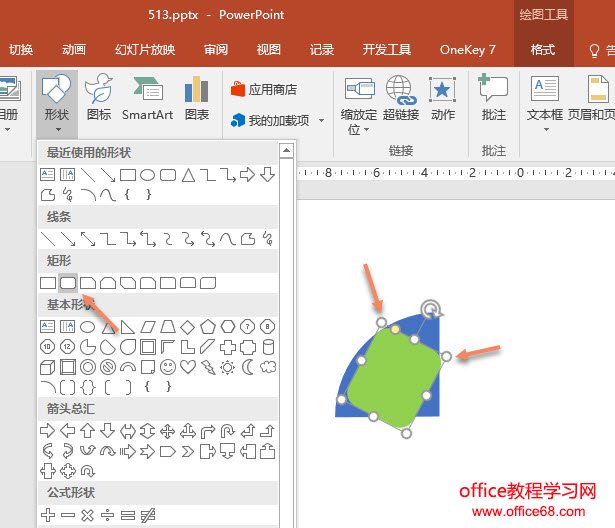
Task: Click the shapes gallery scroll up arrow
Action: tap(286, 151)
